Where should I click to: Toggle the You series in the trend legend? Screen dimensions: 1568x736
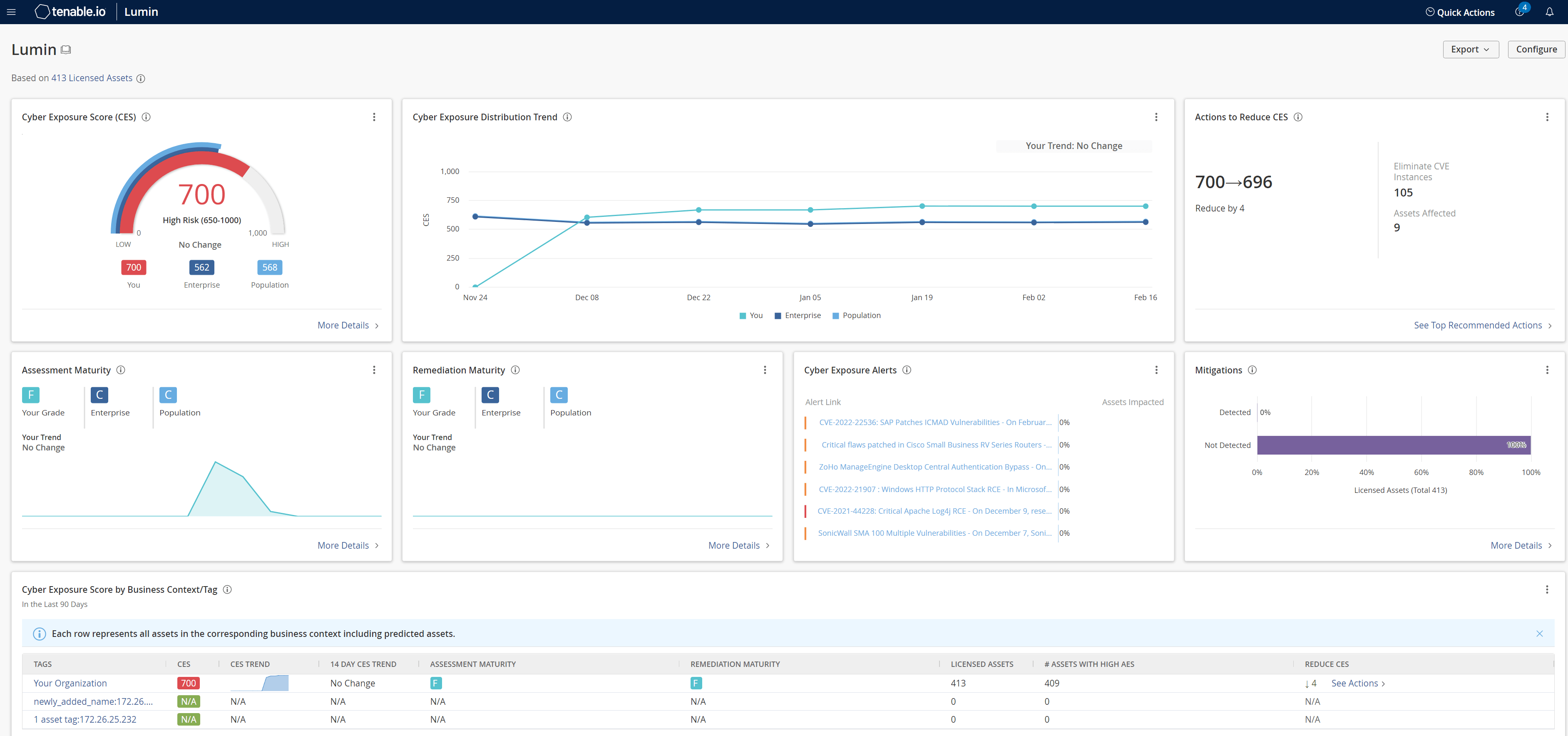(751, 316)
